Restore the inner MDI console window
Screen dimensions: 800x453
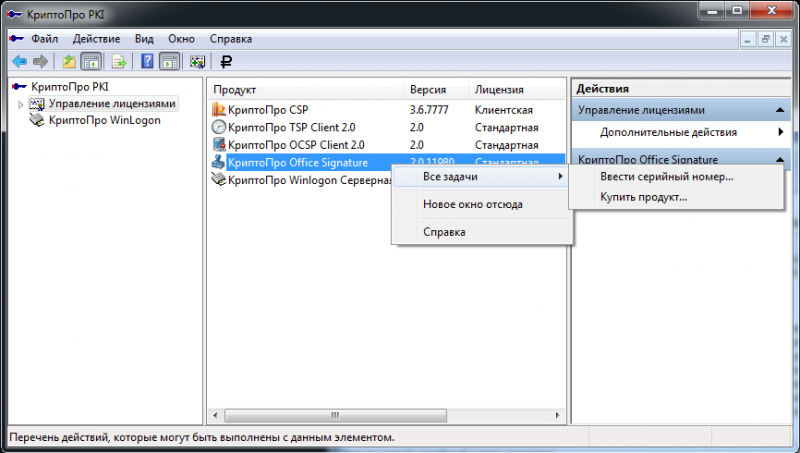click(x=765, y=39)
